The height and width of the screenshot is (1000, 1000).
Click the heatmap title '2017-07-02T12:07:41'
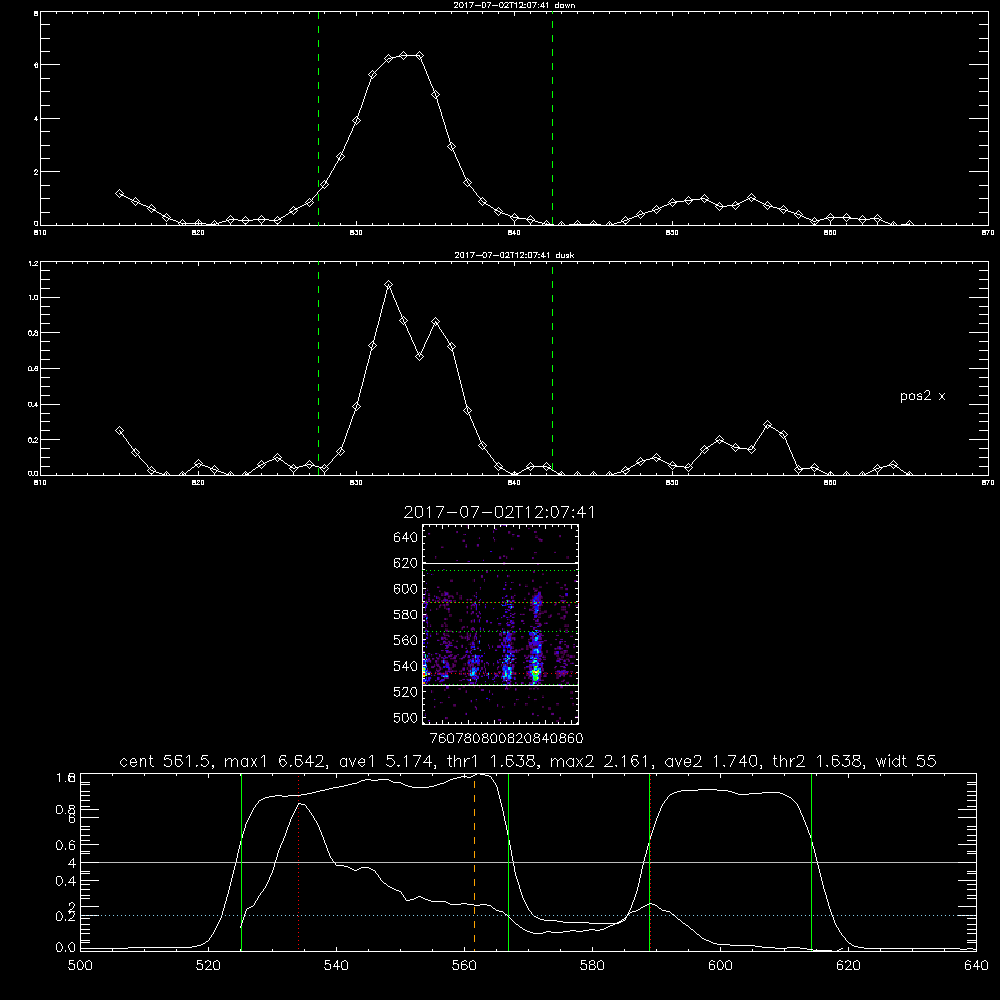point(499,512)
